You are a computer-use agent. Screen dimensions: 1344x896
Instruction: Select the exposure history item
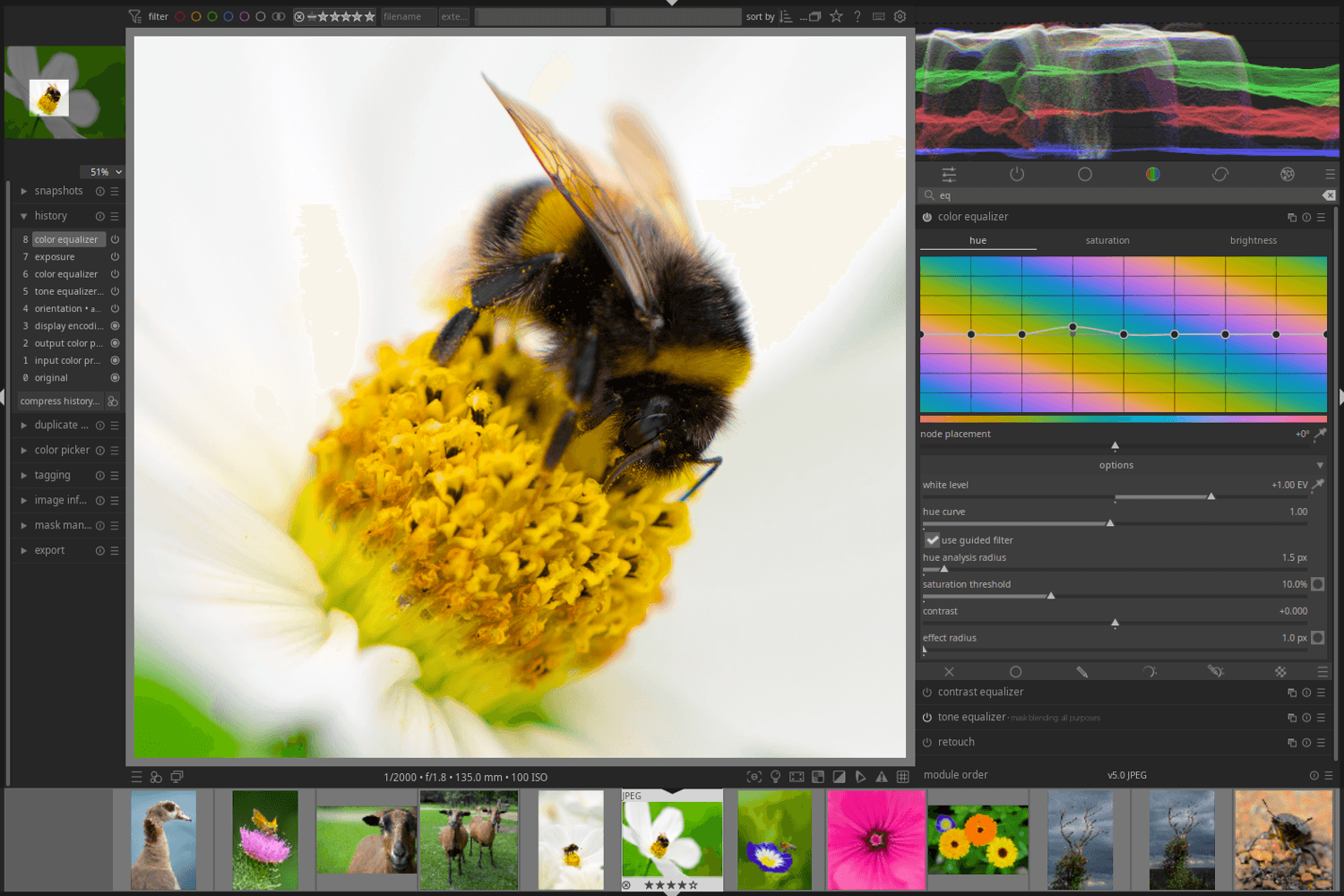point(55,257)
